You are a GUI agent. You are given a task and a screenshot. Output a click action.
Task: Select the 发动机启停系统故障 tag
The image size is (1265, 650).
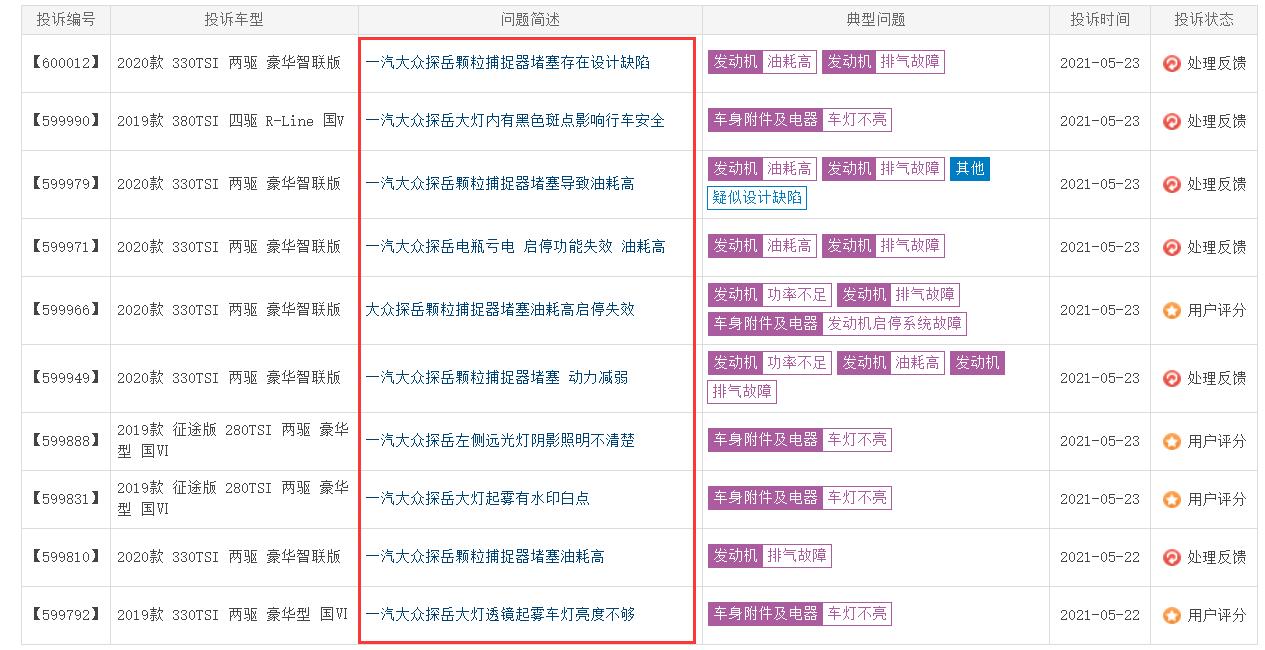894,324
